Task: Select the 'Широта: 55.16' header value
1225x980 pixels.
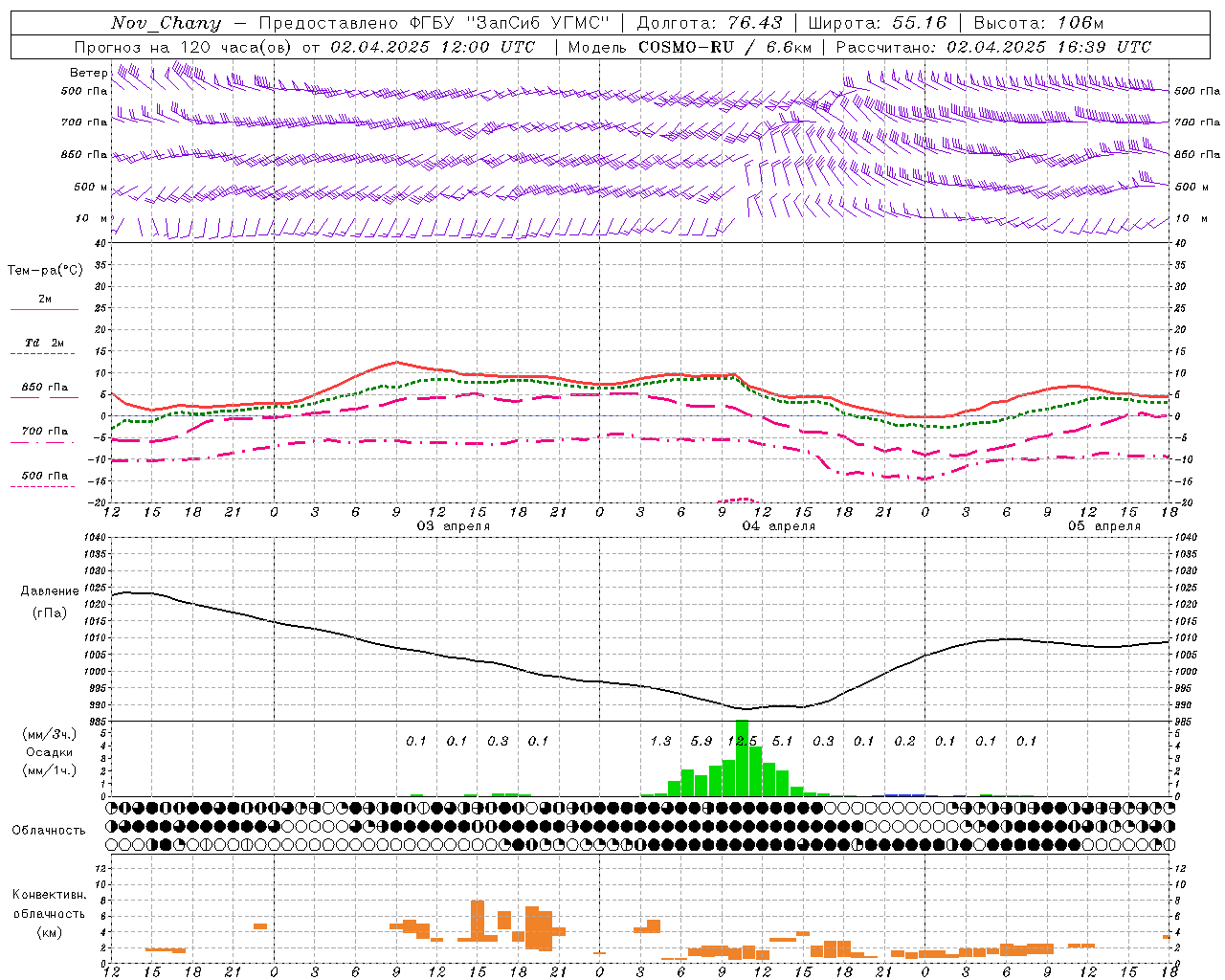Action: tap(878, 23)
